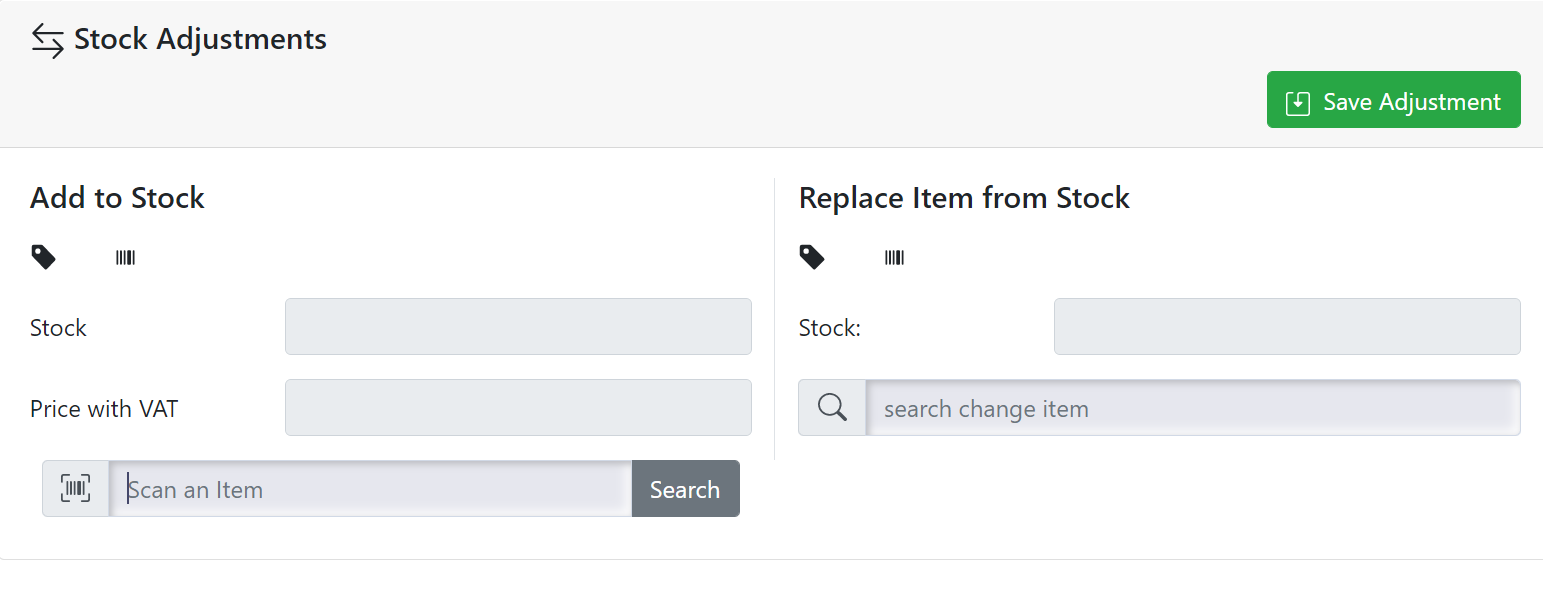Click the tag icon under Add to Stock
Viewport: 1543px width, 606px height.
[44, 258]
